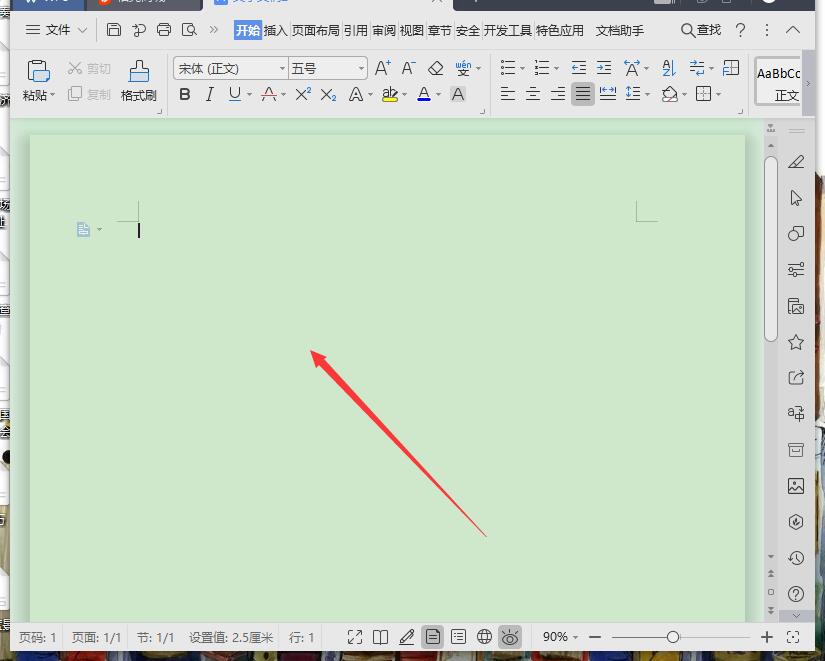
Task: Click the increase indent icon
Action: point(604,68)
